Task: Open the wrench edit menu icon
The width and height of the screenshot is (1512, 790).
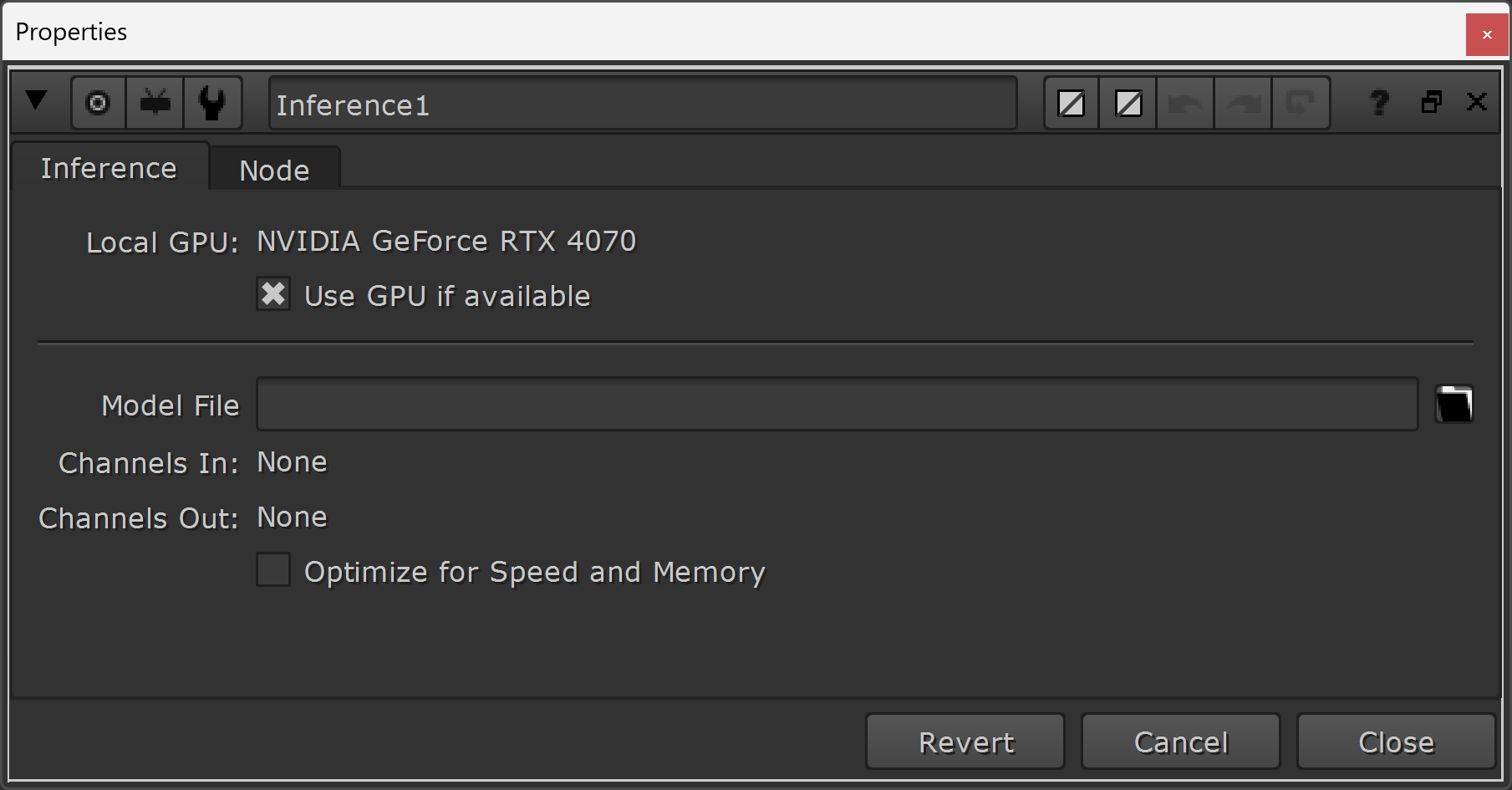Action: (212, 104)
